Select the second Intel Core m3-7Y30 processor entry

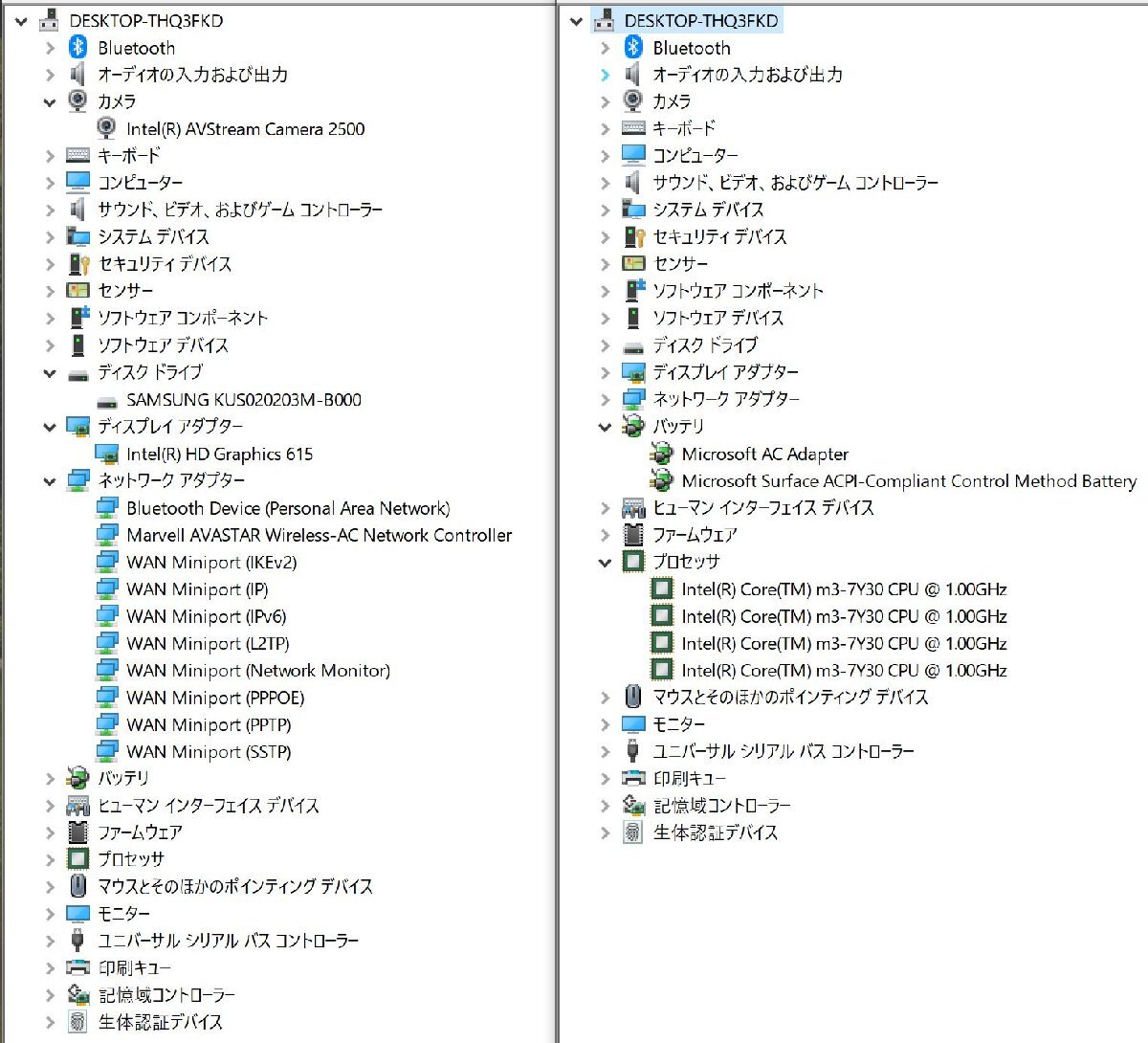click(844, 616)
